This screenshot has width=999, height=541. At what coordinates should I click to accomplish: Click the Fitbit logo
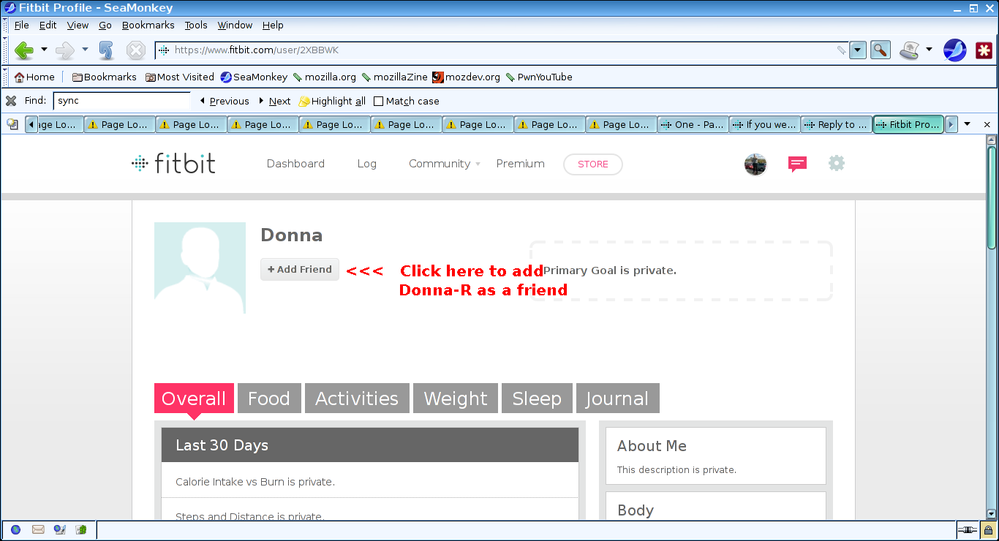[173, 164]
